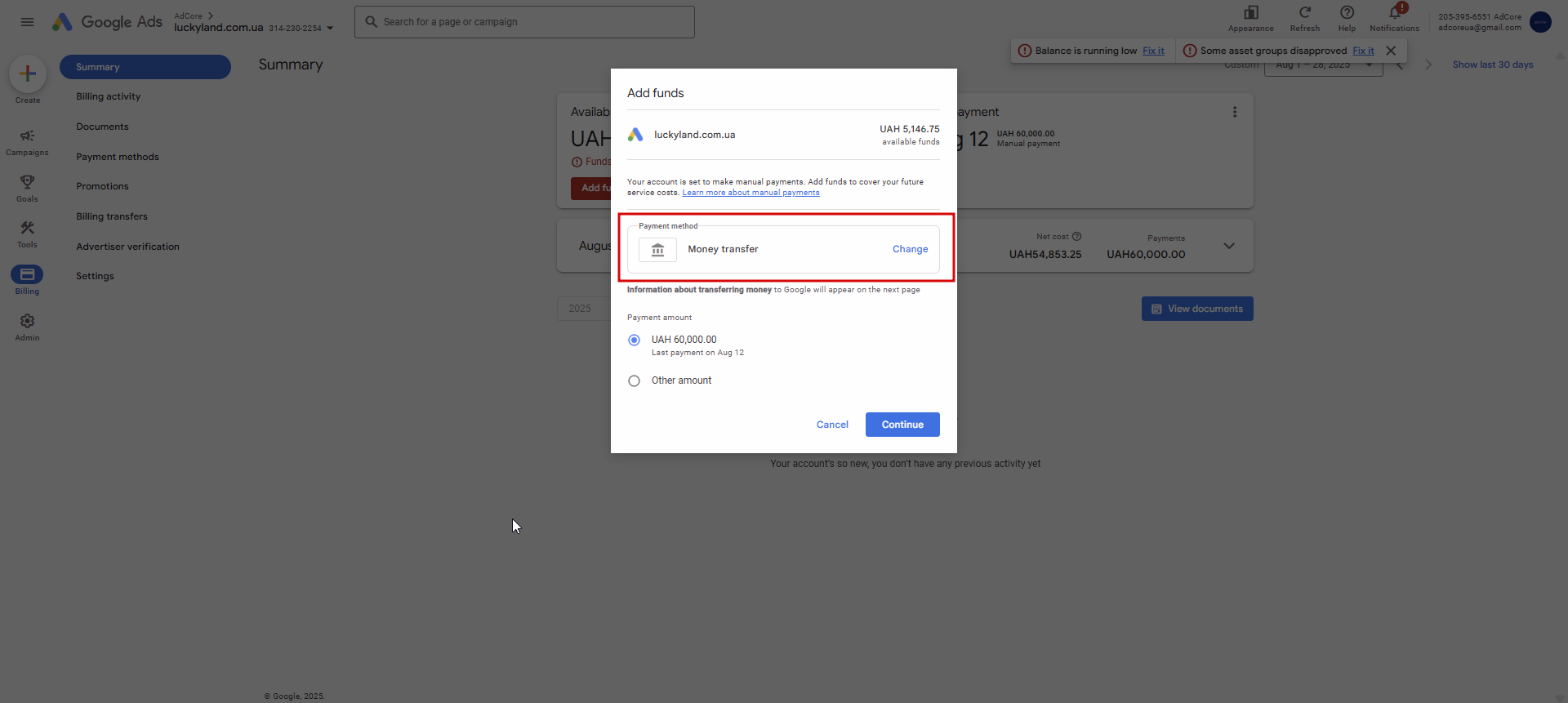Click the search magnifier icon
The image size is (1568, 703).
[371, 22]
